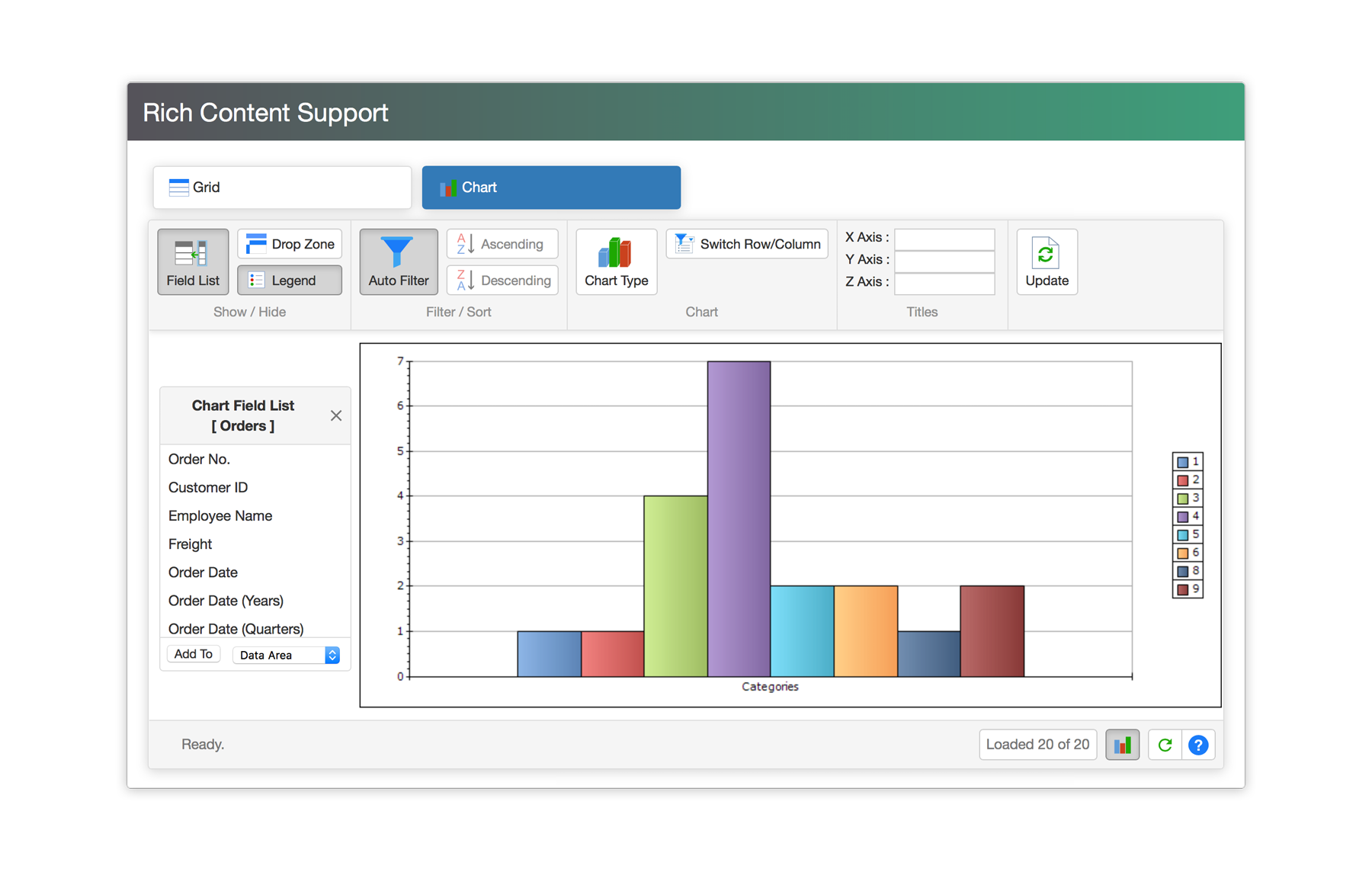Toggle the Auto Filter option
Viewport: 1372px width, 869px height.
(x=398, y=261)
